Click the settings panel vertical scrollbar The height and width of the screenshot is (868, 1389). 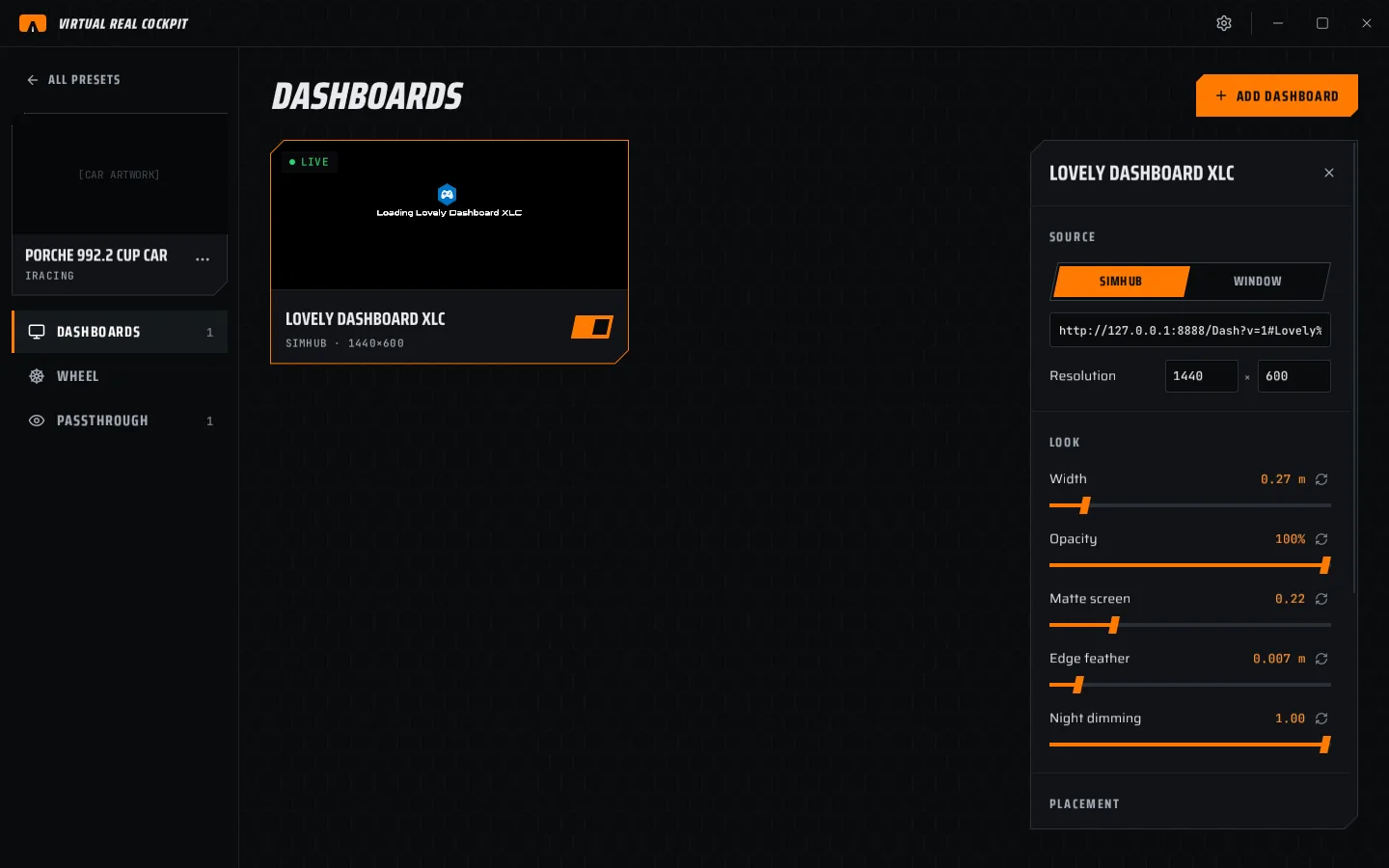point(1355,366)
